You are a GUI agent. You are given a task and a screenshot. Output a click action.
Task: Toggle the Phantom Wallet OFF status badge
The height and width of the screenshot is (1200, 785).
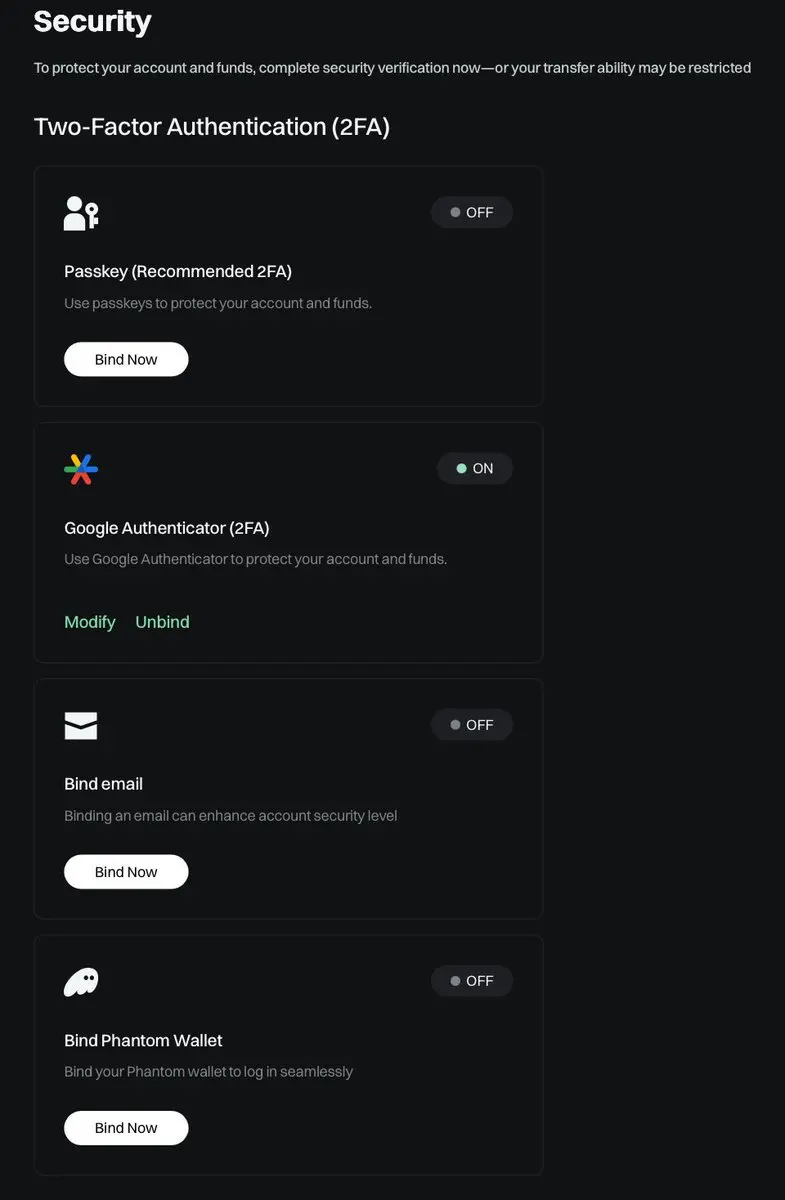click(472, 981)
